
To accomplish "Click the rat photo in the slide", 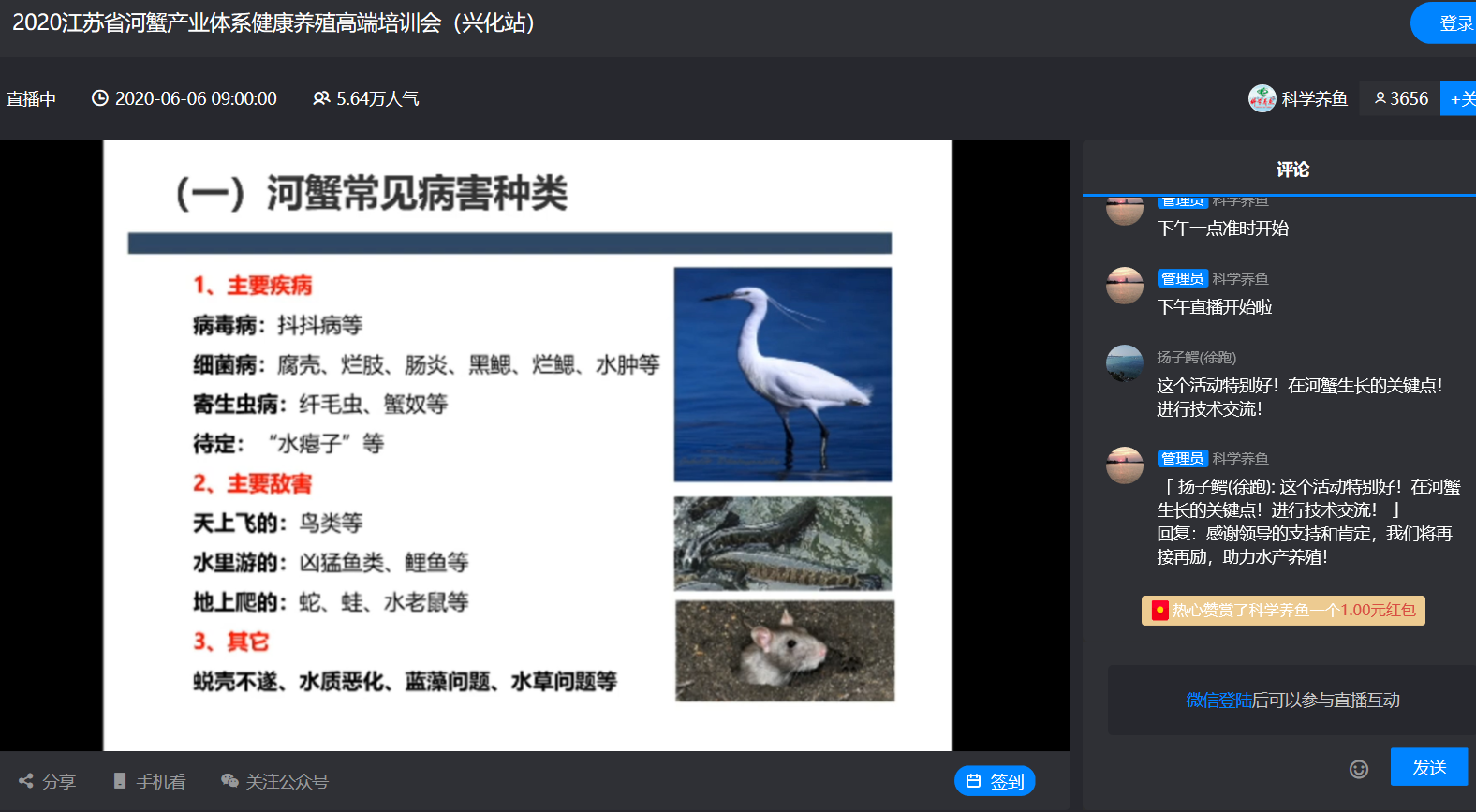I will coord(785,651).
